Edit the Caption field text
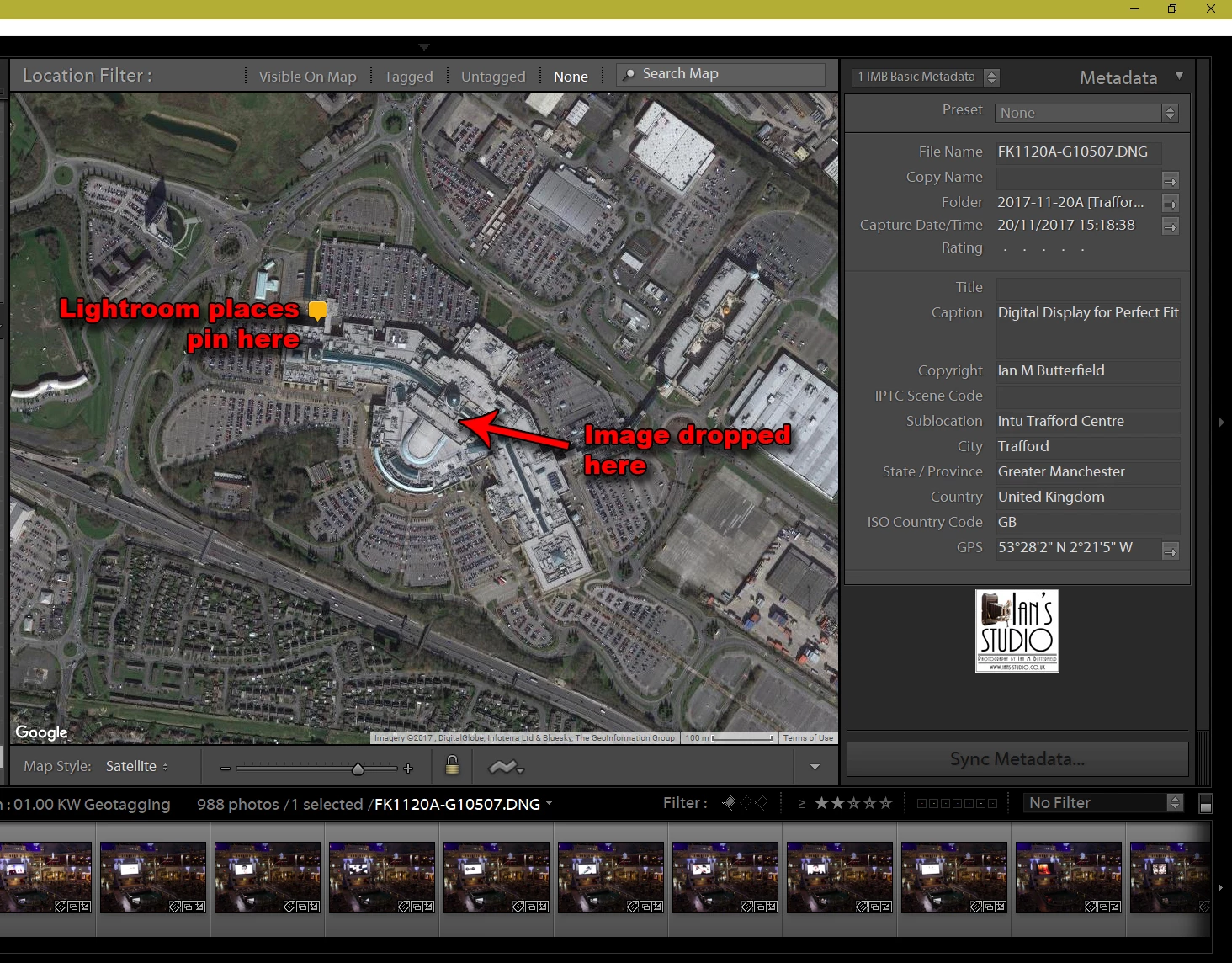Image resolution: width=1232 pixels, height=963 pixels. (1087, 330)
